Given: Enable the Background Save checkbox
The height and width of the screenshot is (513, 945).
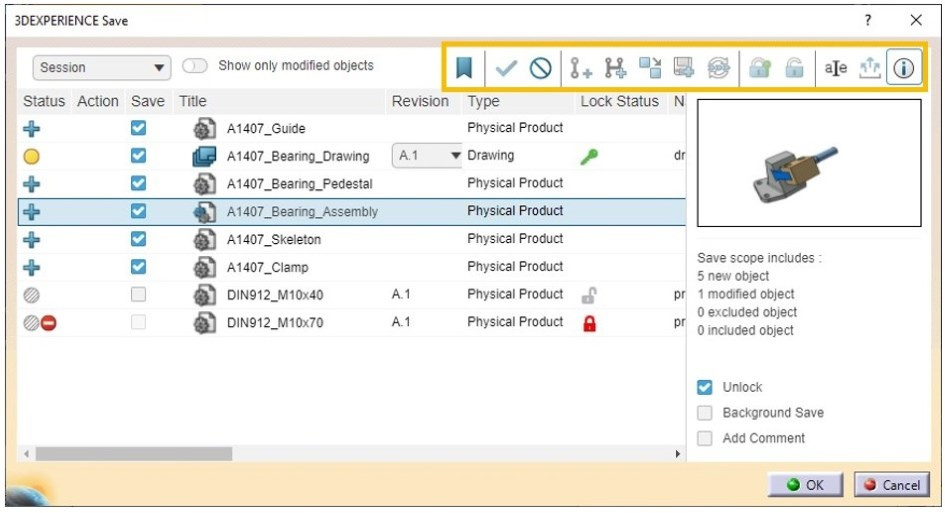Looking at the screenshot, I should pyautogui.click(x=705, y=413).
